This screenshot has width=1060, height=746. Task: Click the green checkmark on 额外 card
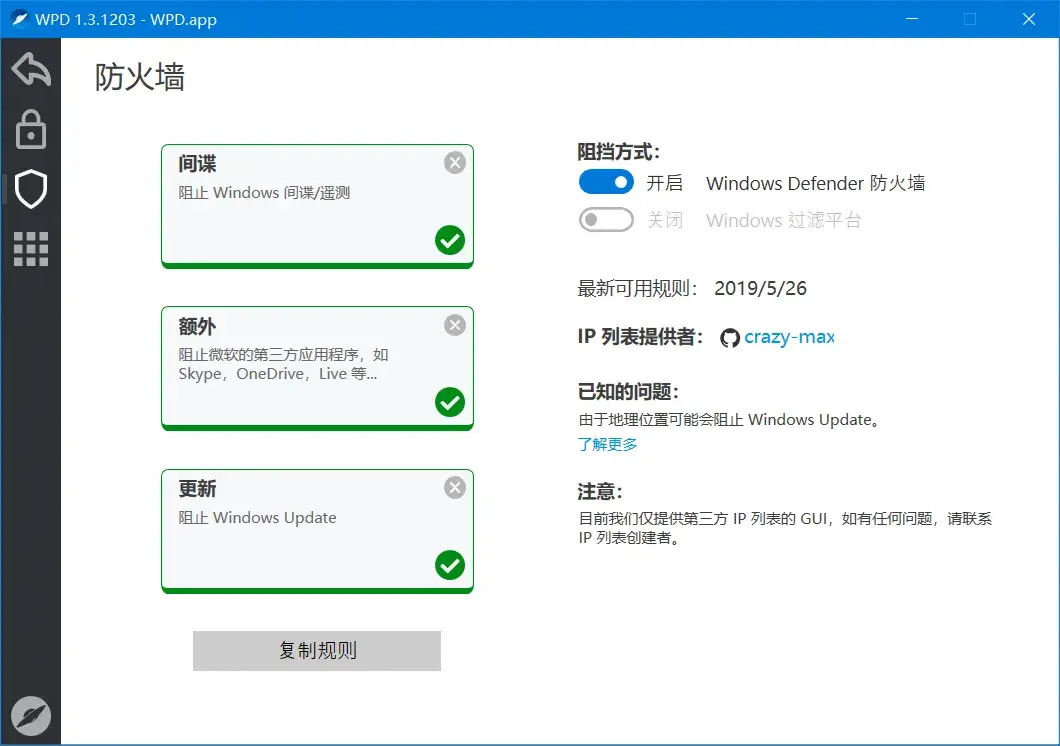pos(450,402)
